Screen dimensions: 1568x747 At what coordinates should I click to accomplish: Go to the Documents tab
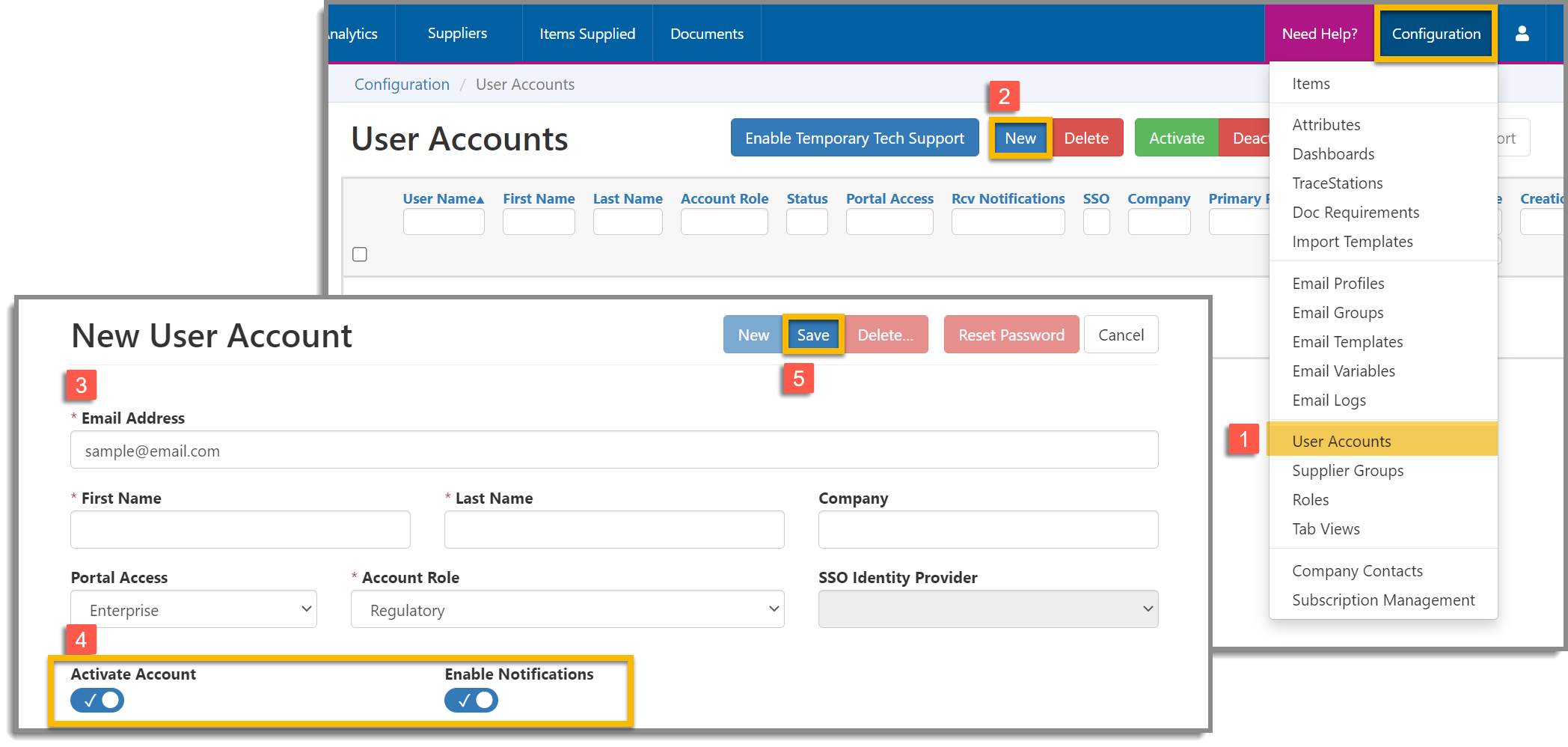coord(706,33)
